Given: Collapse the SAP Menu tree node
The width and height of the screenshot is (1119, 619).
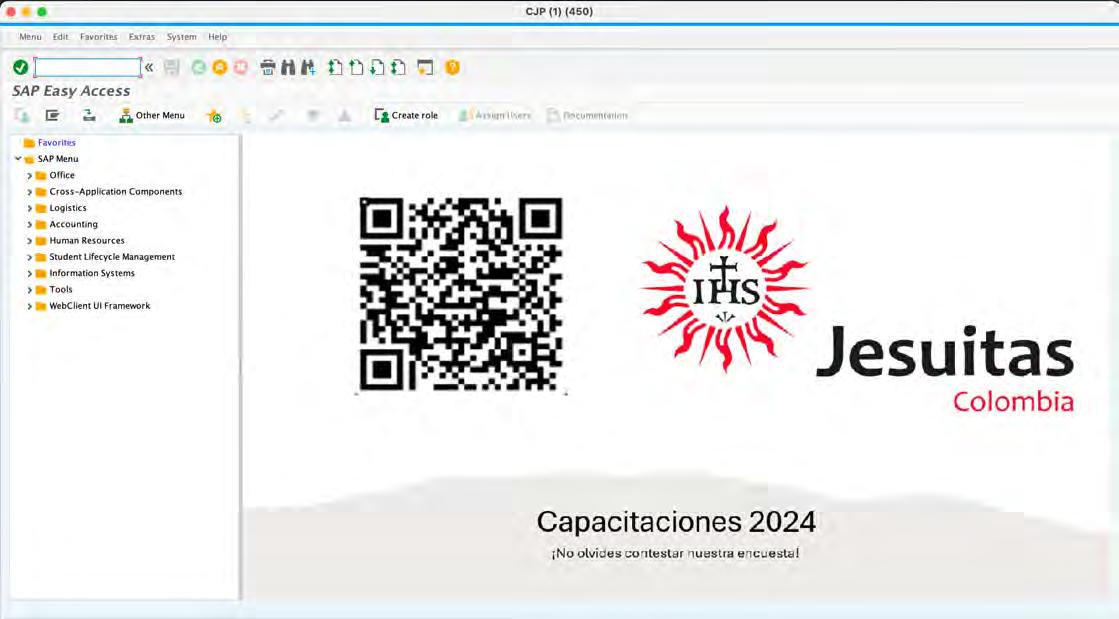Looking at the screenshot, I should pos(18,158).
